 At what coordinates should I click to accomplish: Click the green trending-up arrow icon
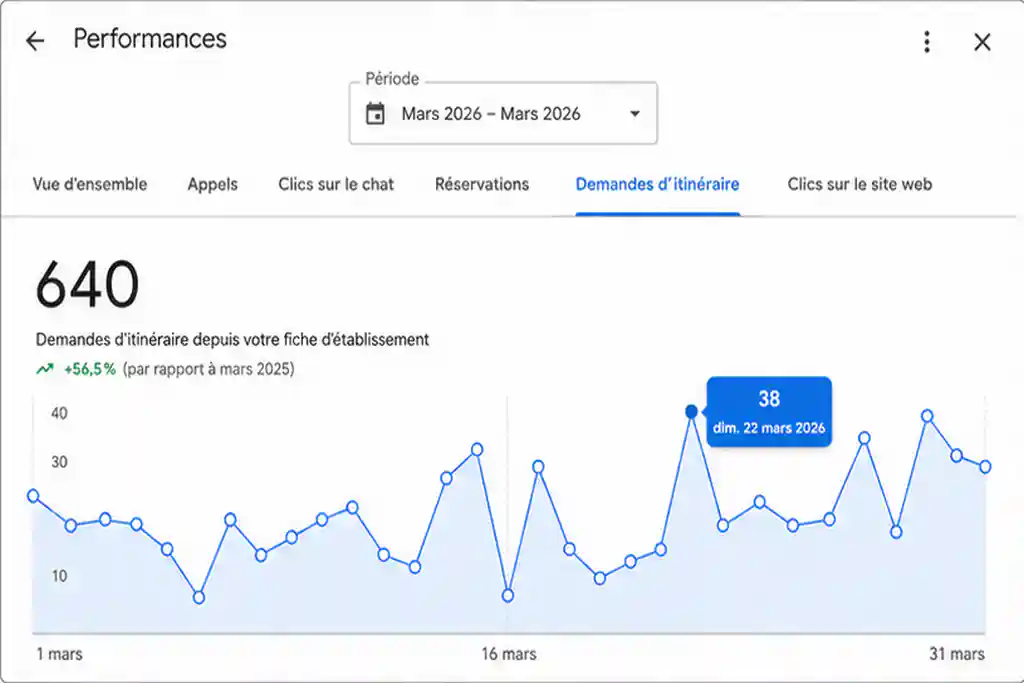(x=44, y=369)
